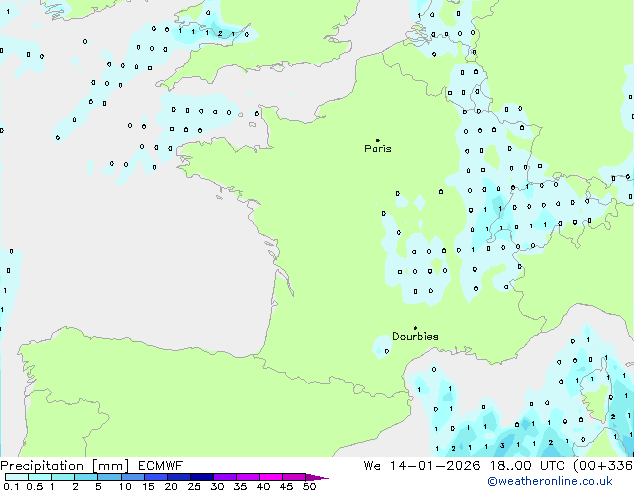The height and width of the screenshot is (490, 634).
Task: Click the 'Precipitation' title word
Action: [x=42, y=466]
